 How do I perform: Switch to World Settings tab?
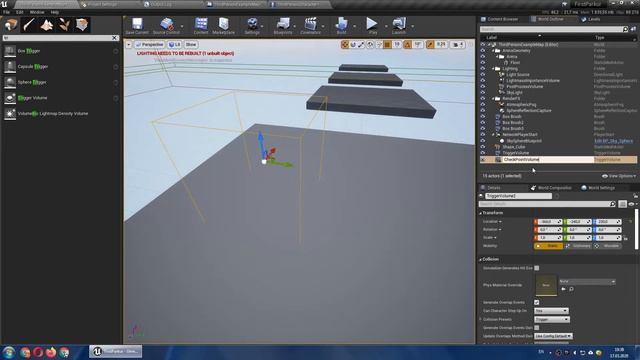tap(598, 188)
